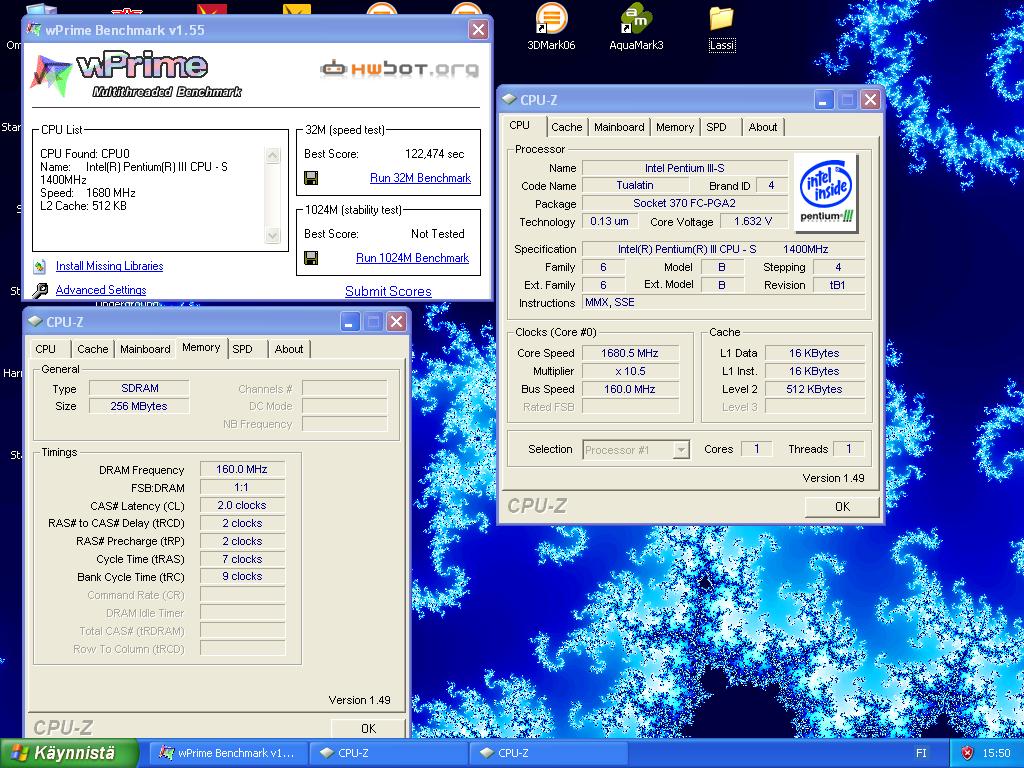Open the Submit Scores link
Image resolution: width=1024 pixels, height=768 pixels.
388,291
